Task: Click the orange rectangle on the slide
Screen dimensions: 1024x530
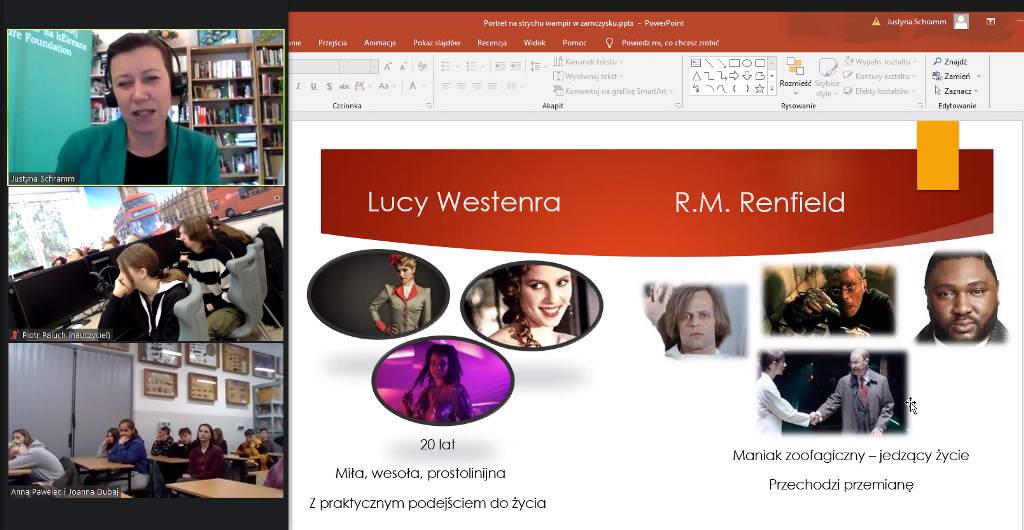Action: pyautogui.click(x=937, y=155)
